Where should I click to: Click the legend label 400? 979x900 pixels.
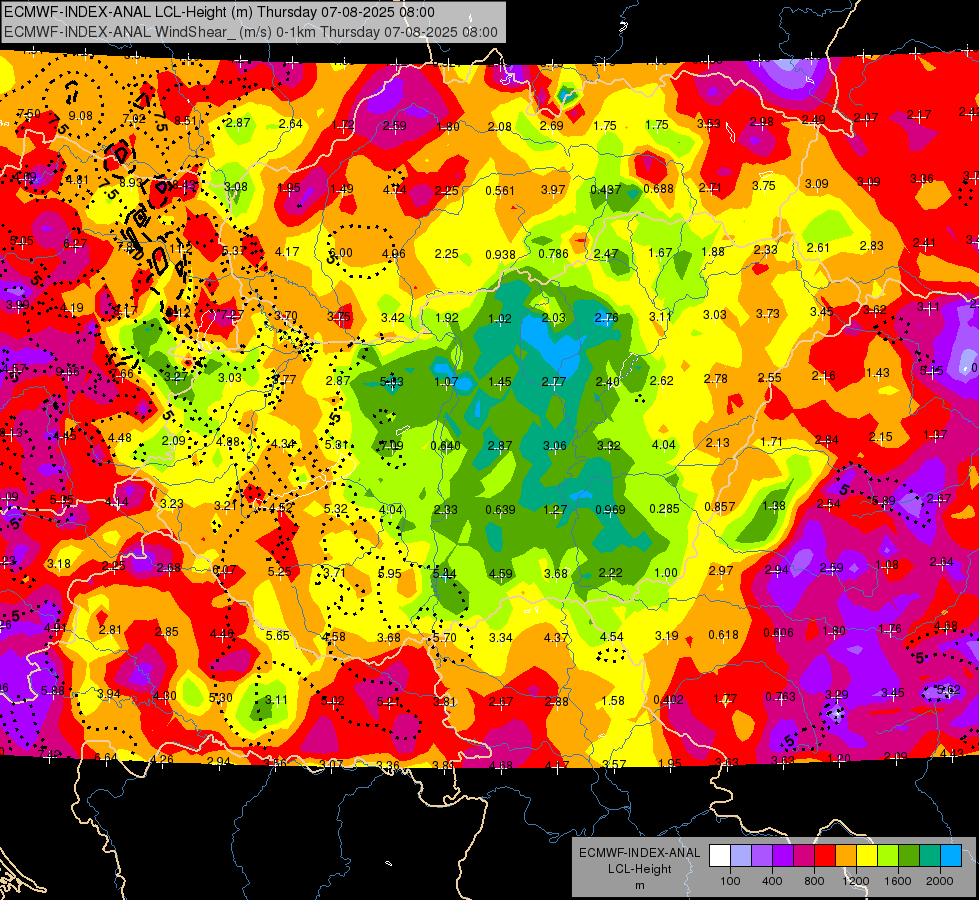[772, 881]
